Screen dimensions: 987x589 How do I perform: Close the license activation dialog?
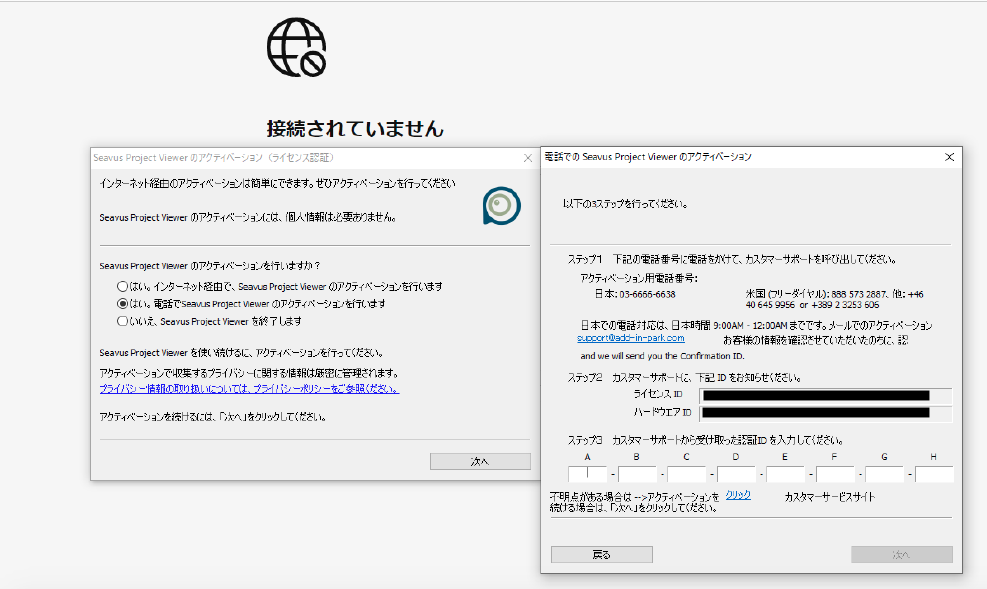(x=528, y=158)
